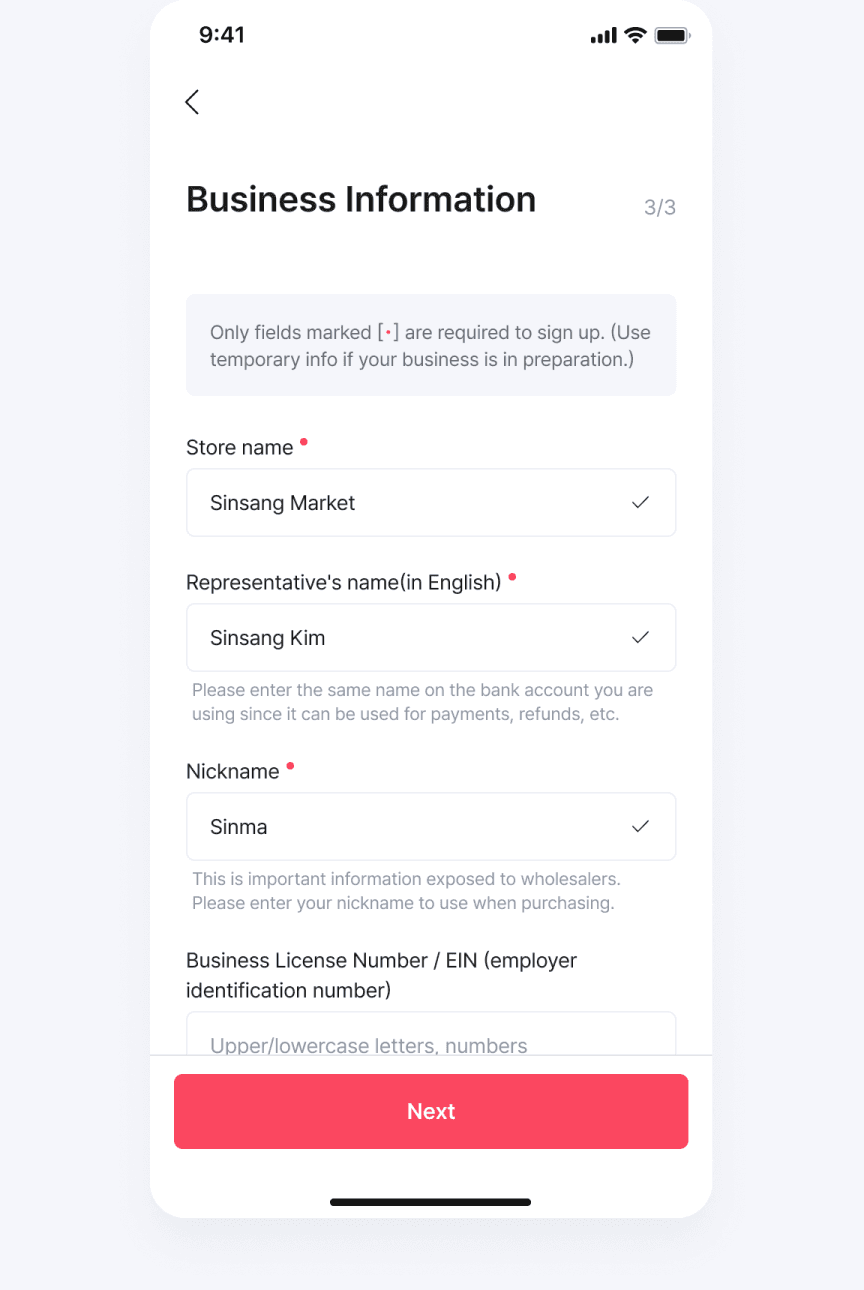Tap the back arrow icon
The image size is (864, 1290).
192,102
